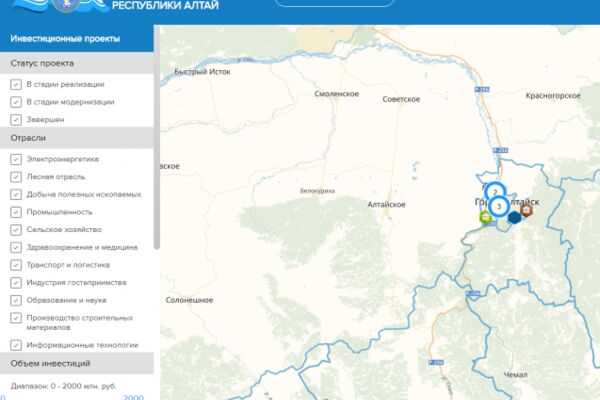
Task: Click the "Алтайское" map label
Action: pyautogui.click(x=386, y=204)
